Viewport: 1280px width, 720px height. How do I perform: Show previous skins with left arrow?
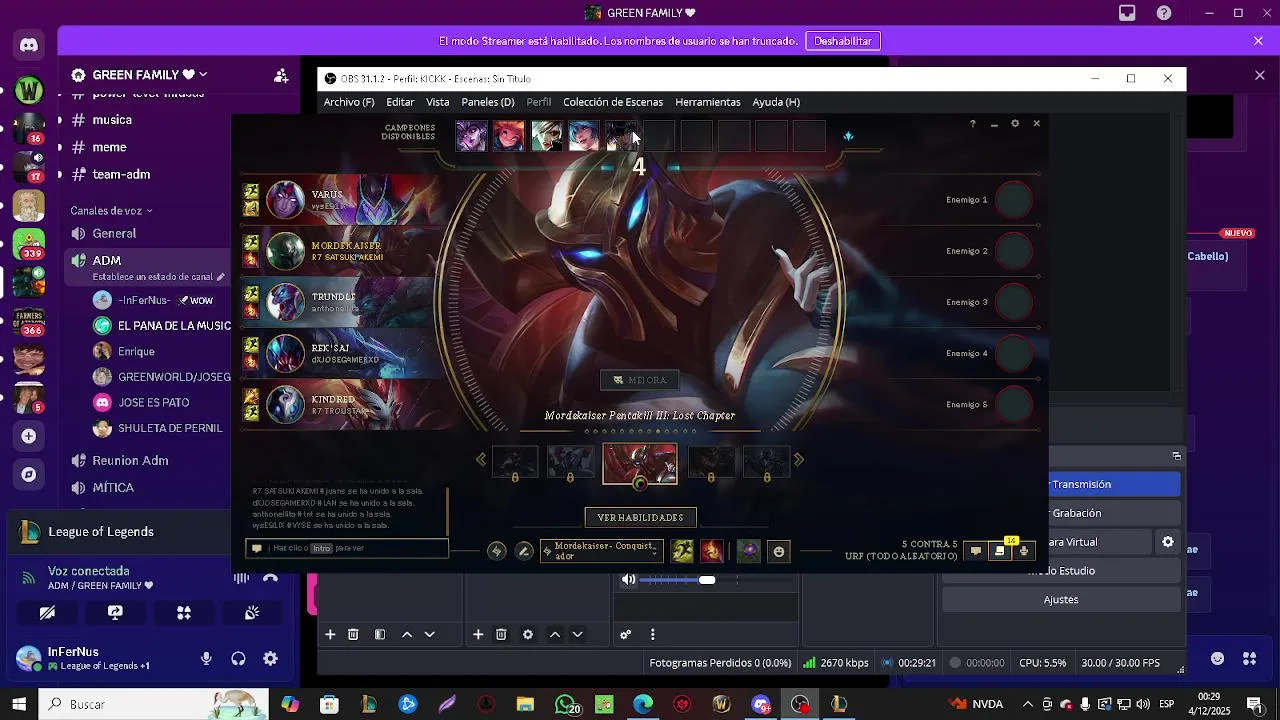[481, 460]
